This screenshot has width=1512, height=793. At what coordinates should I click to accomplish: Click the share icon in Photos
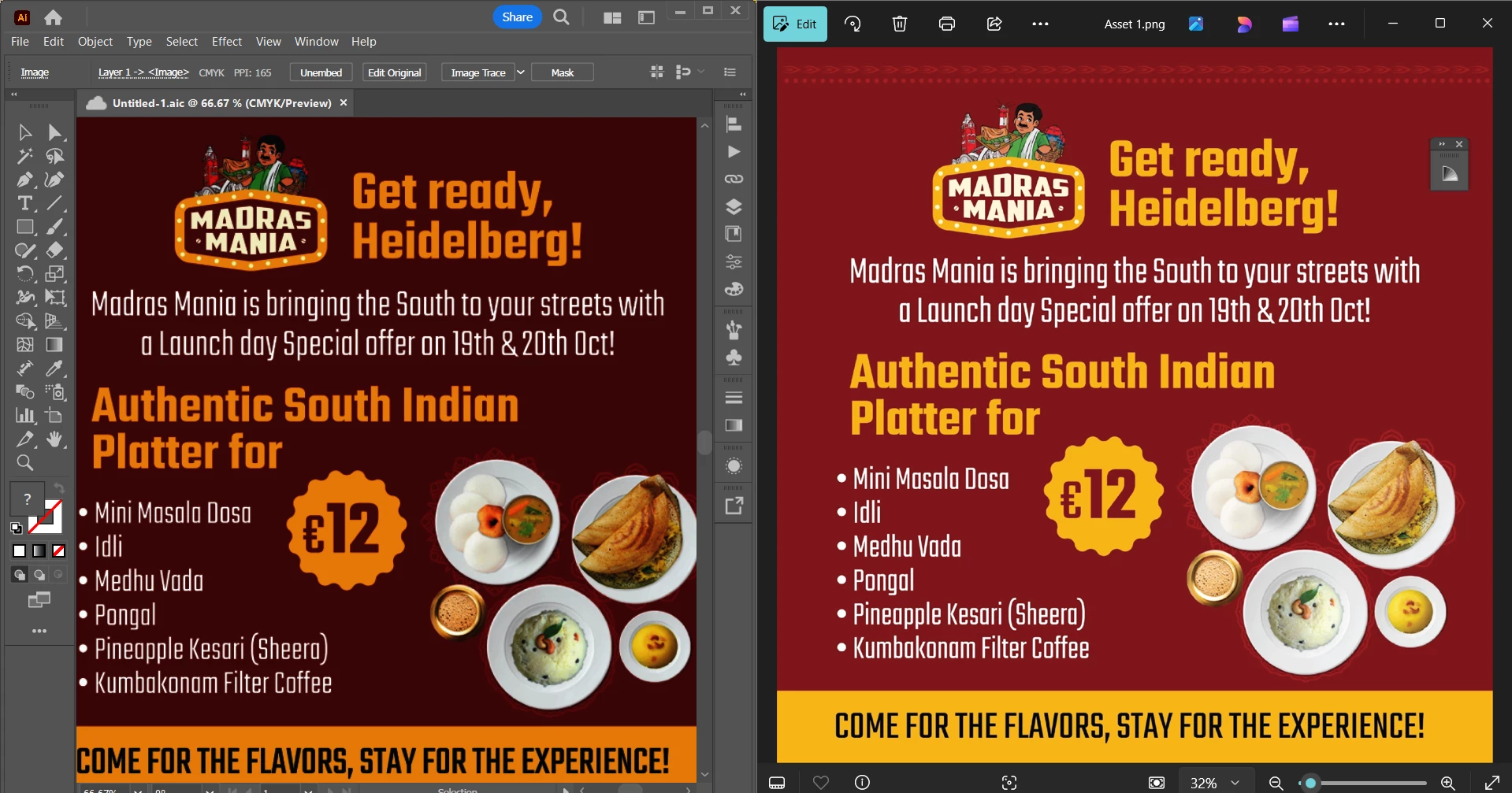[994, 24]
